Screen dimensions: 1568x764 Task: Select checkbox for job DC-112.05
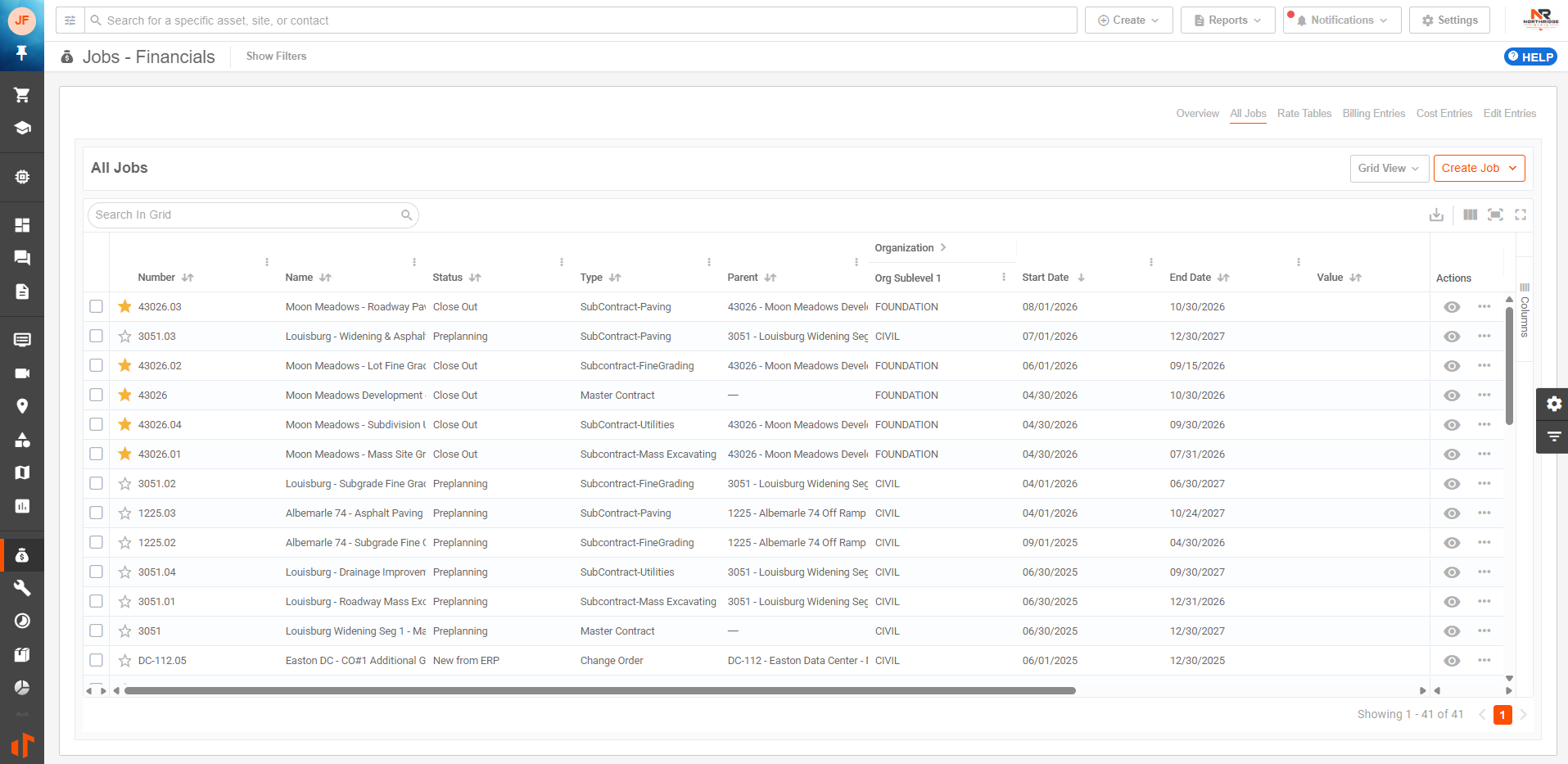tap(96, 661)
